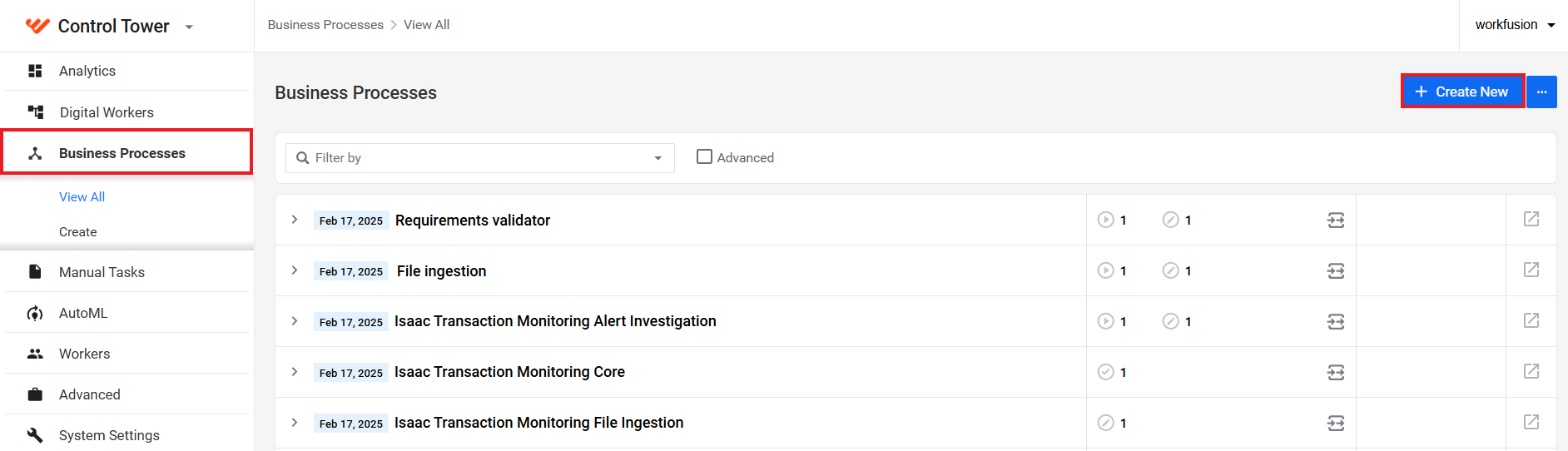Click the View All submenu link
This screenshot has height=451, width=1568.
click(x=82, y=197)
